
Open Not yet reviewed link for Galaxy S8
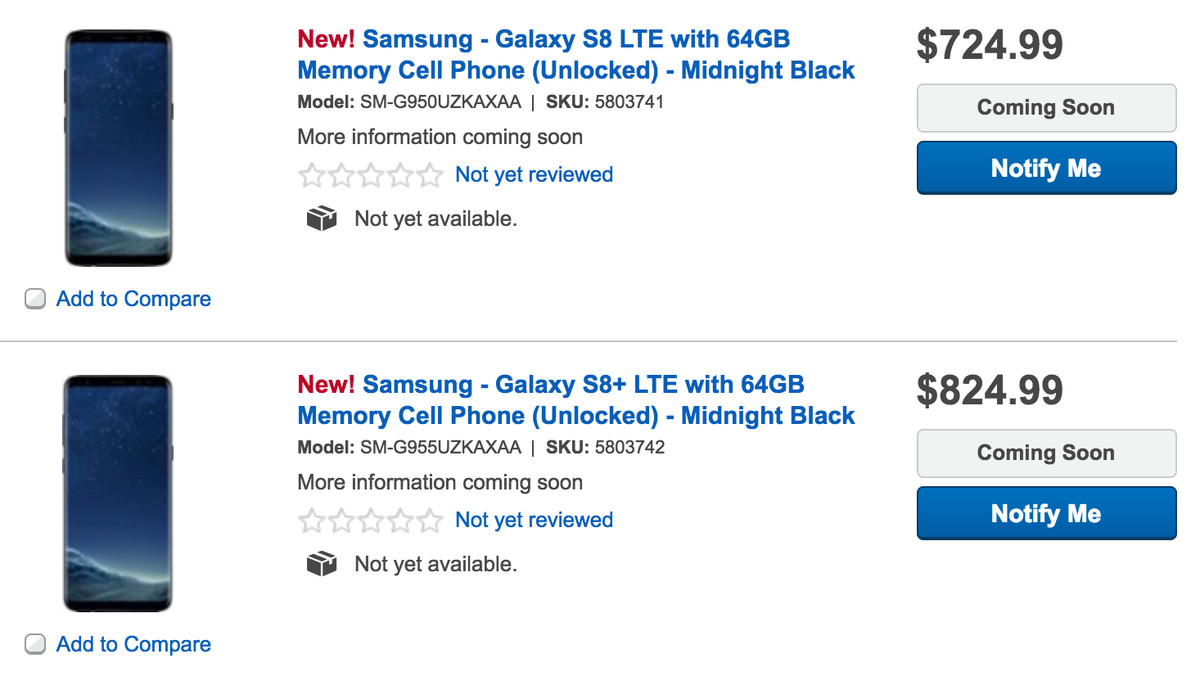coord(534,175)
